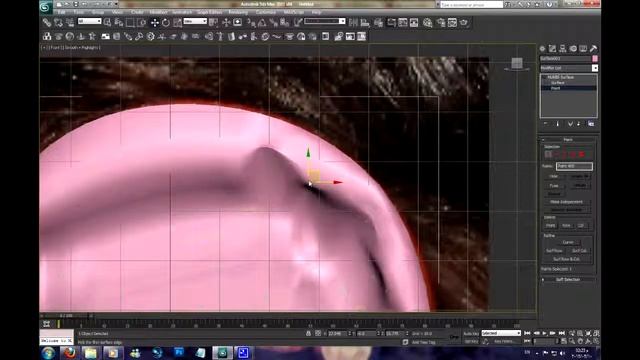Open Firefox from the Windows taskbar
The height and width of the screenshot is (360, 640).
click(x=69, y=353)
